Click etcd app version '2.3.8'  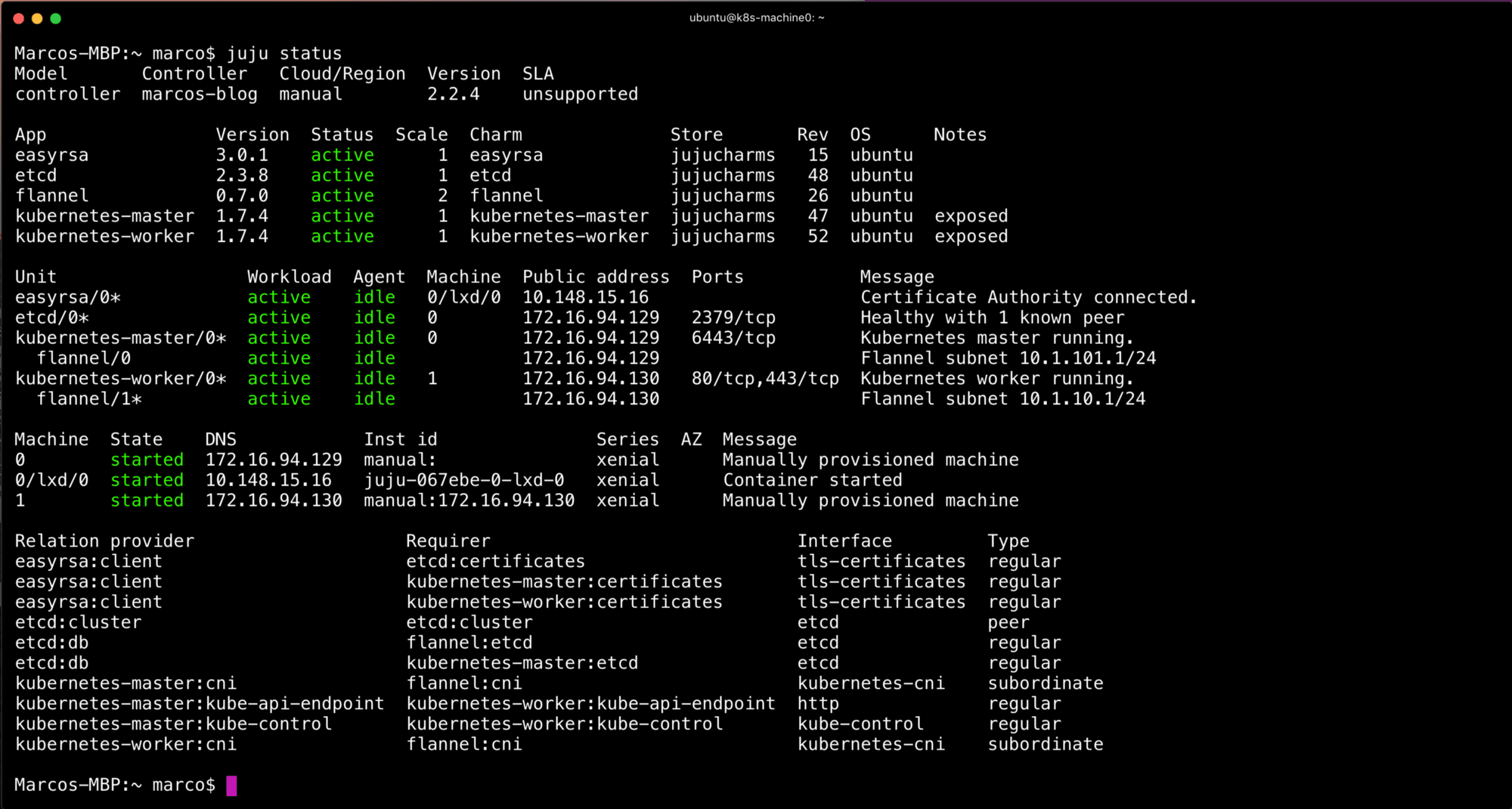[x=242, y=175]
